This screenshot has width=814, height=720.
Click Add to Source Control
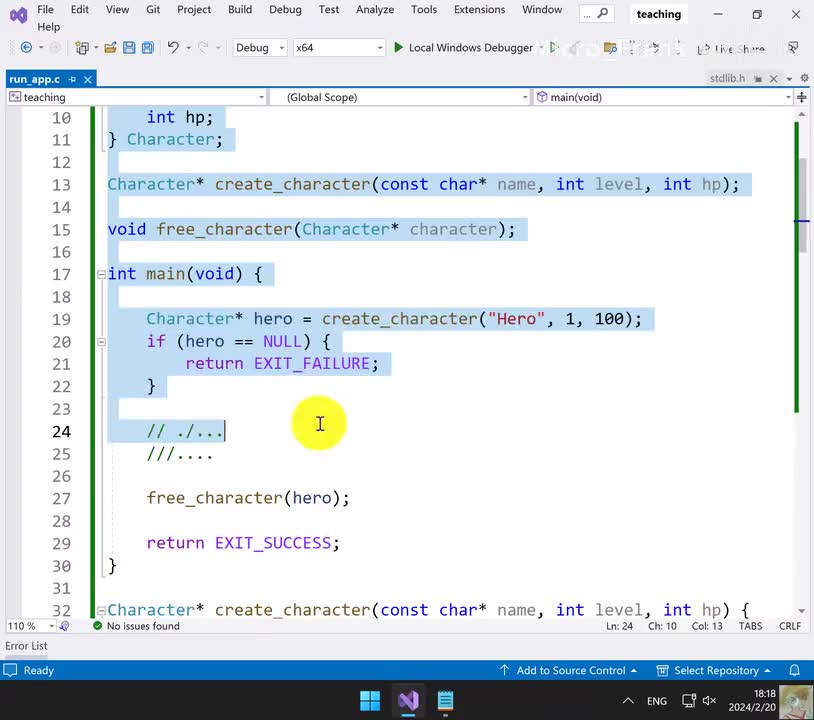tap(568, 670)
